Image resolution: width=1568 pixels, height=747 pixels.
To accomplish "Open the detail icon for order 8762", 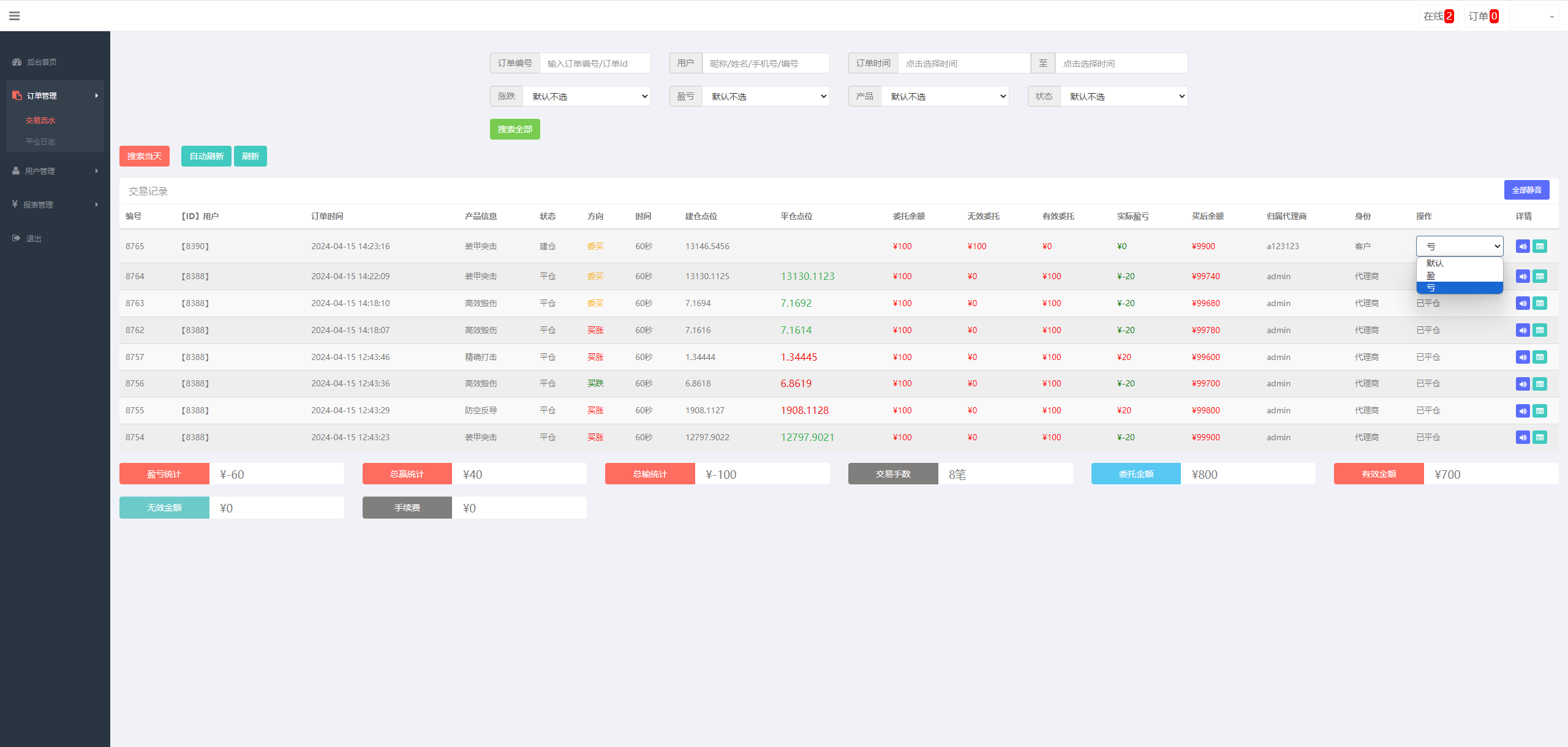I will (x=1540, y=330).
